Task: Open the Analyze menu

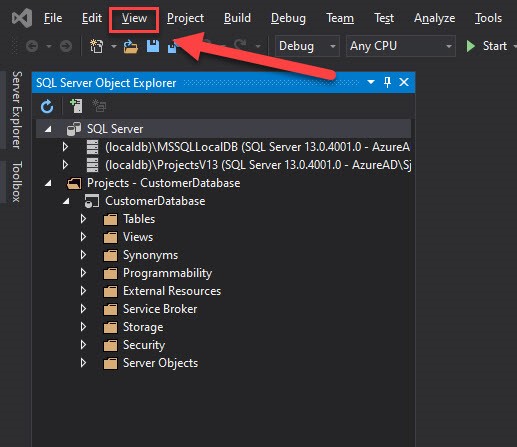Action: [x=434, y=18]
